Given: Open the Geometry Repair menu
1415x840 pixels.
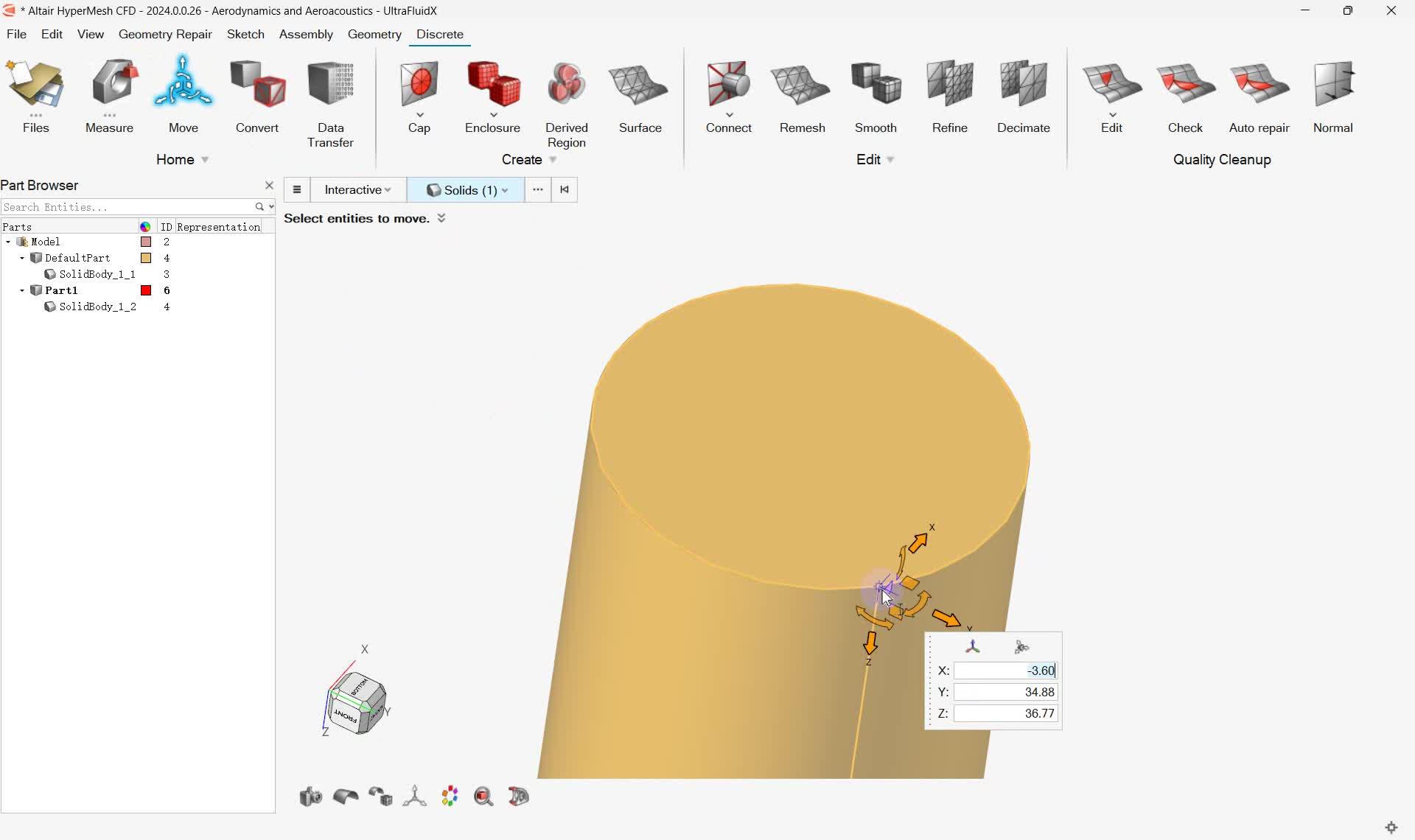Looking at the screenshot, I should tap(165, 35).
